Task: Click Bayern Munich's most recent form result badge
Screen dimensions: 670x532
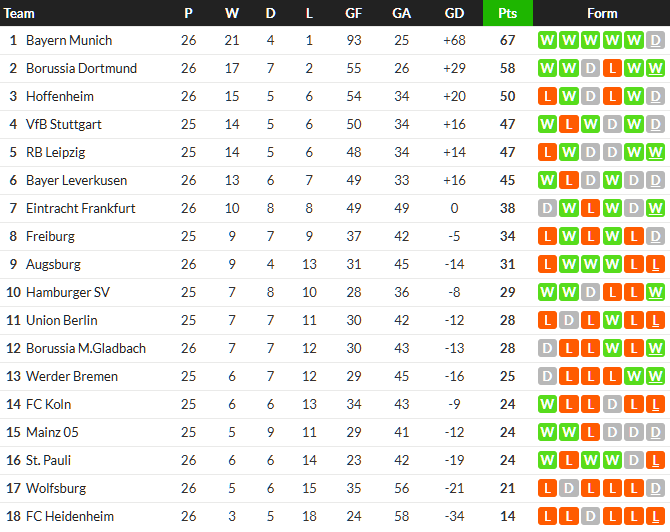Action: (x=656, y=41)
